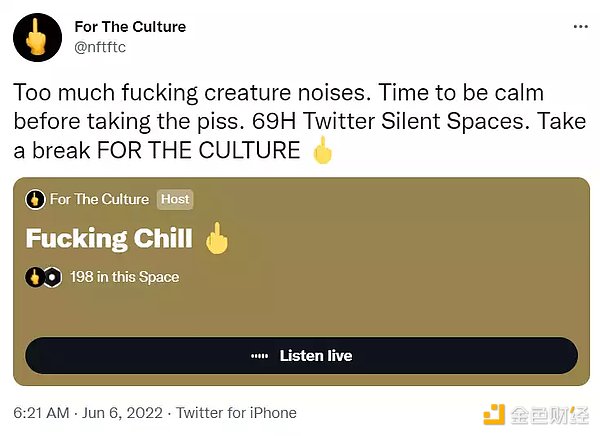Screen dimensions: 600x436
Task: Open the 198 in this Space listener count
Action: (124, 277)
